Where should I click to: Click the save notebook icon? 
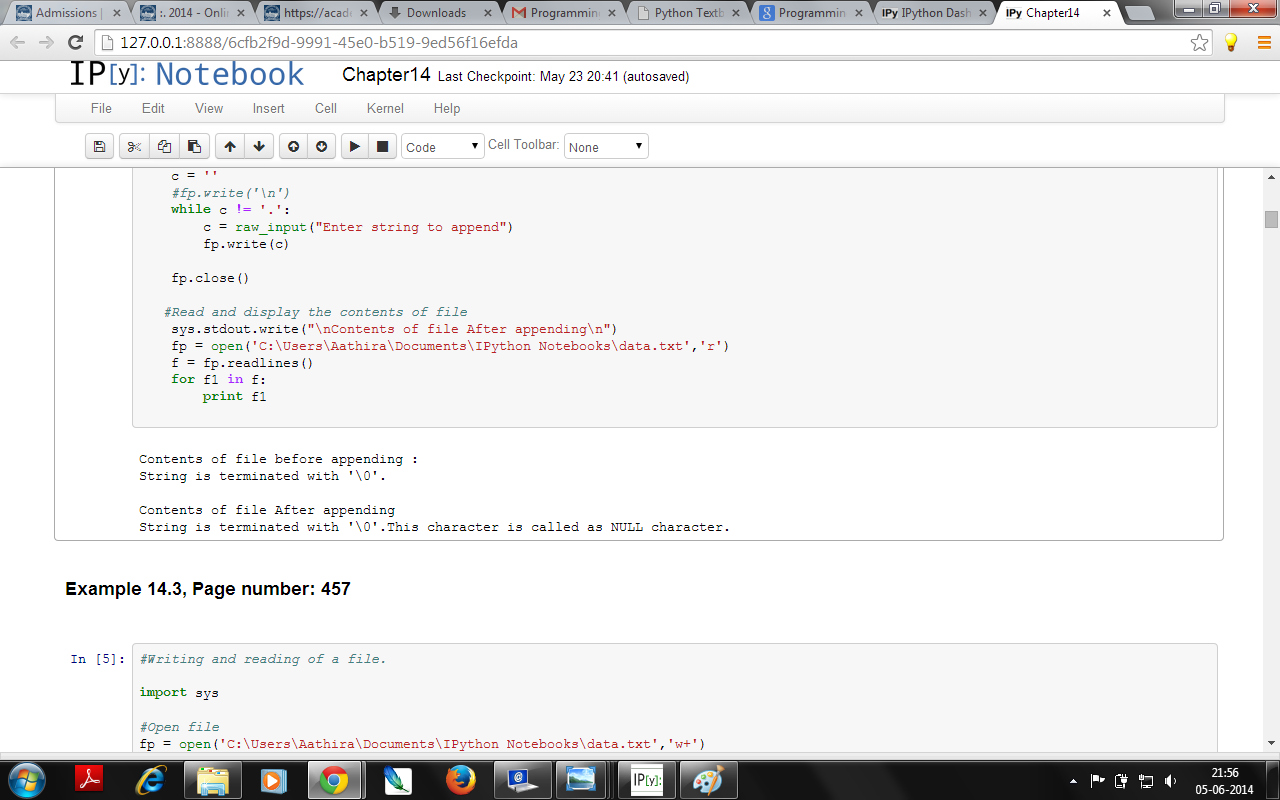(x=99, y=147)
